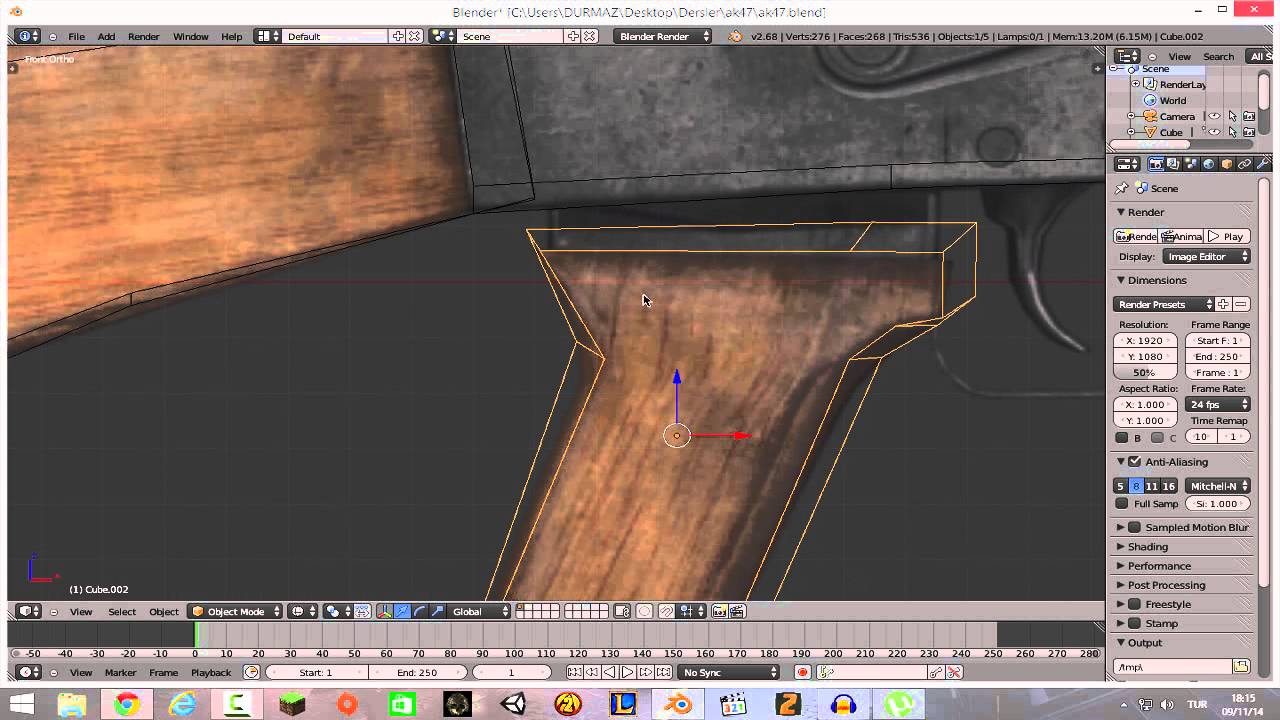Open Blender from the Windows taskbar

(679, 705)
